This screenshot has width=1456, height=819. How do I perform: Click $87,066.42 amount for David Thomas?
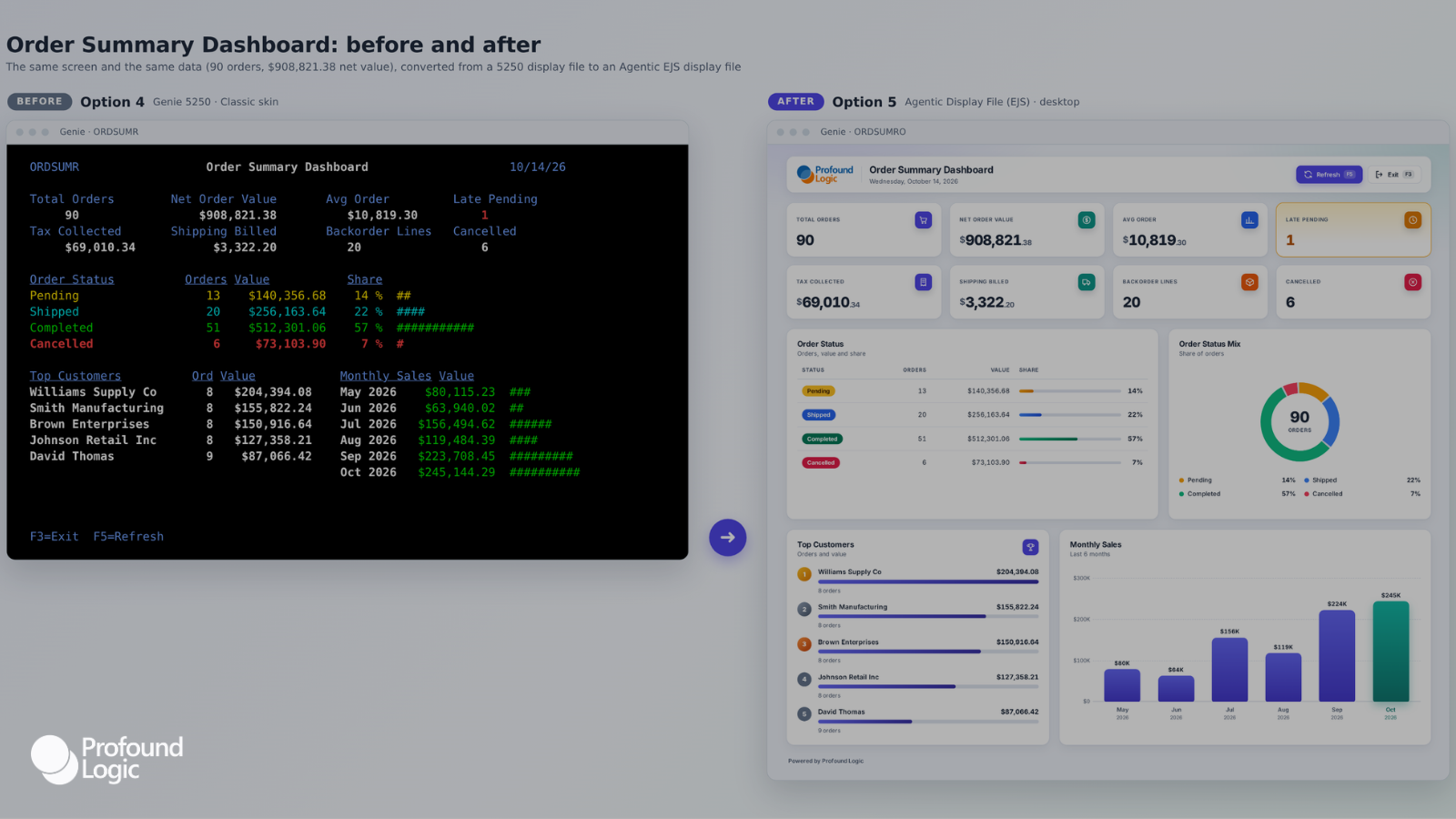(1019, 712)
